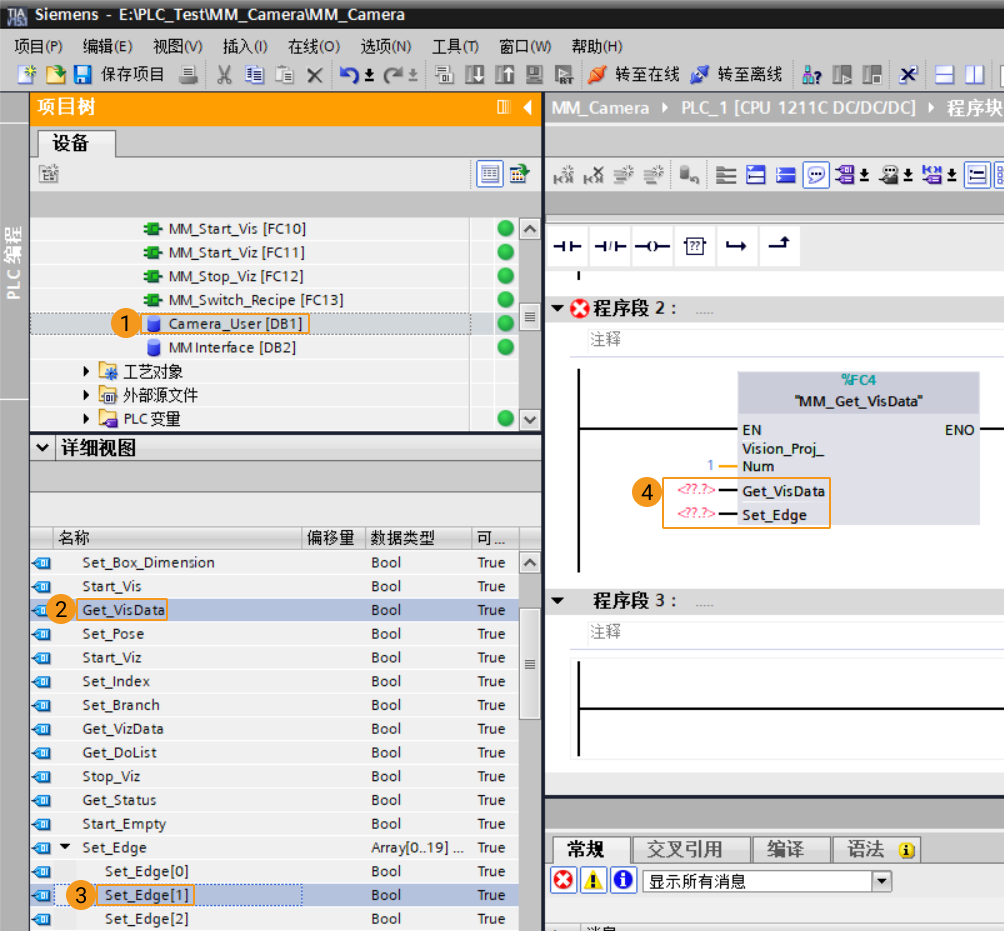
Task: Click the delete network icon in the editor toolbar
Action: point(594,175)
